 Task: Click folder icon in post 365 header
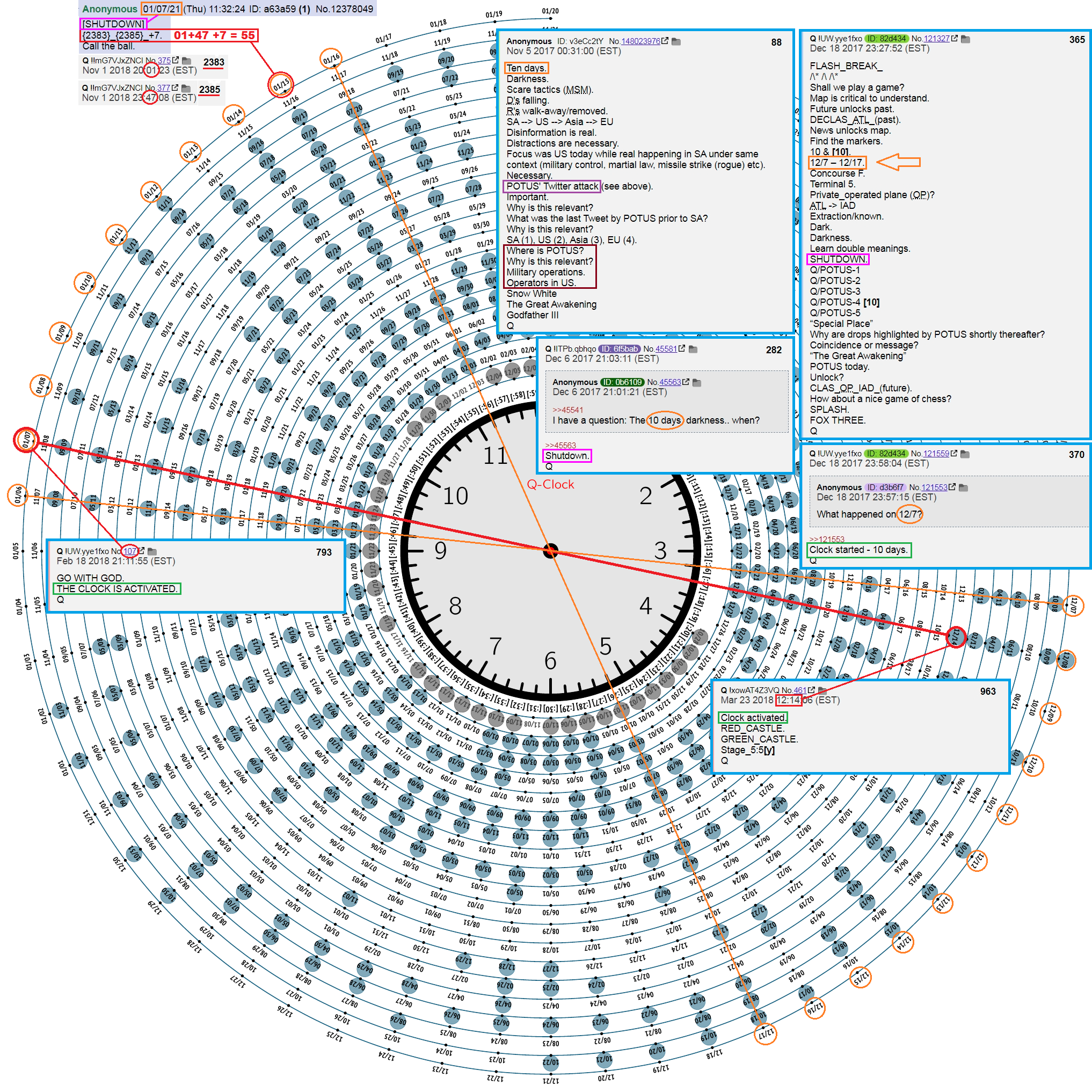pyautogui.click(x=965, y=39)
